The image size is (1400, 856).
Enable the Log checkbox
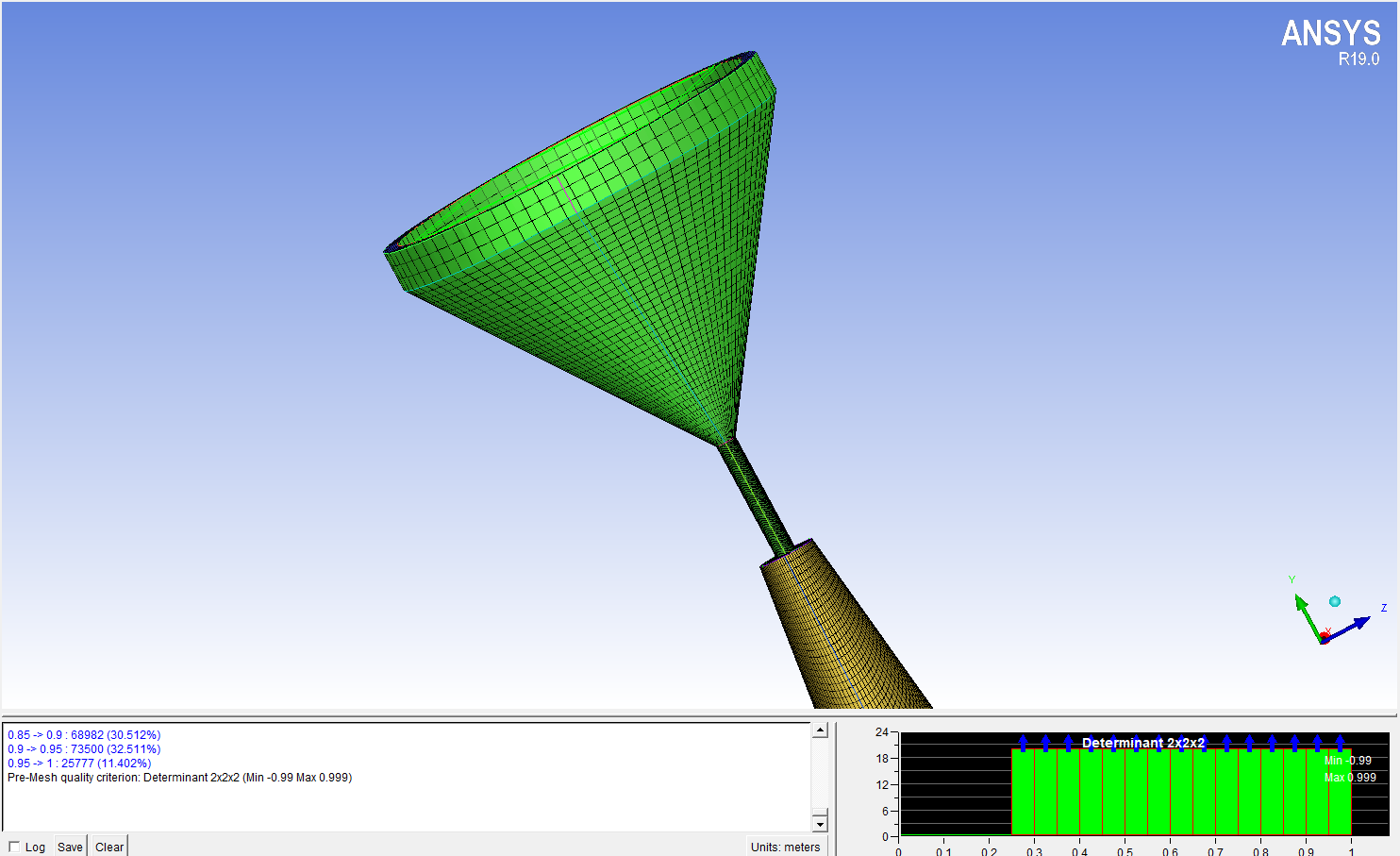pos(14,847)
